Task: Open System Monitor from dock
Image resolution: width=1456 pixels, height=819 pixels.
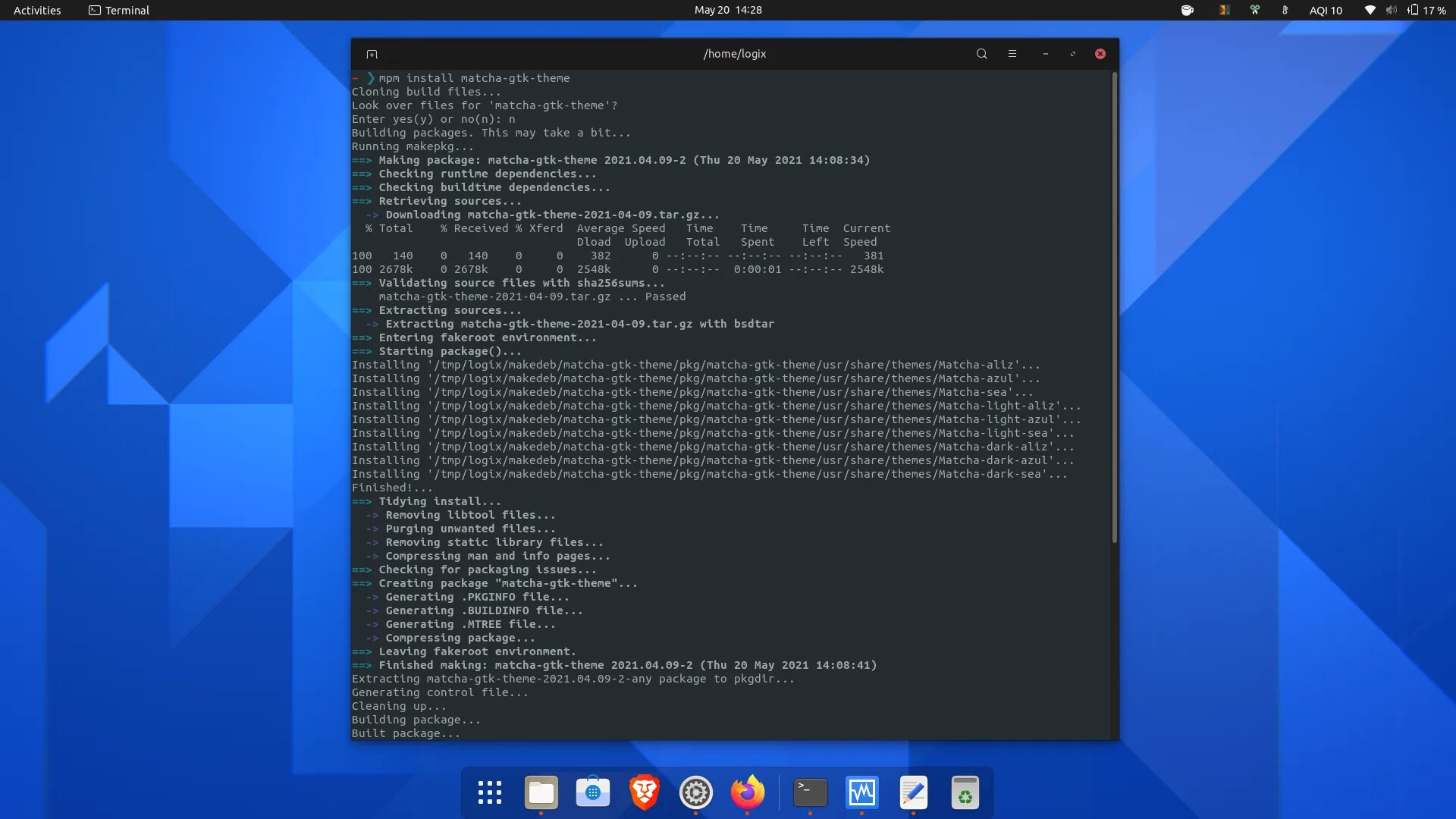Action: pyautogui.click(x=862, y=792)
